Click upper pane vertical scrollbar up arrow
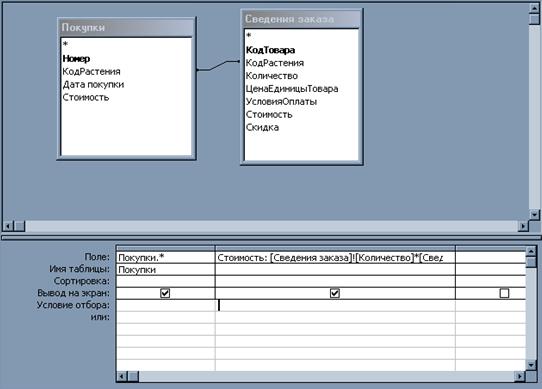Screen dimensions: 542x389 click(534, 8)
